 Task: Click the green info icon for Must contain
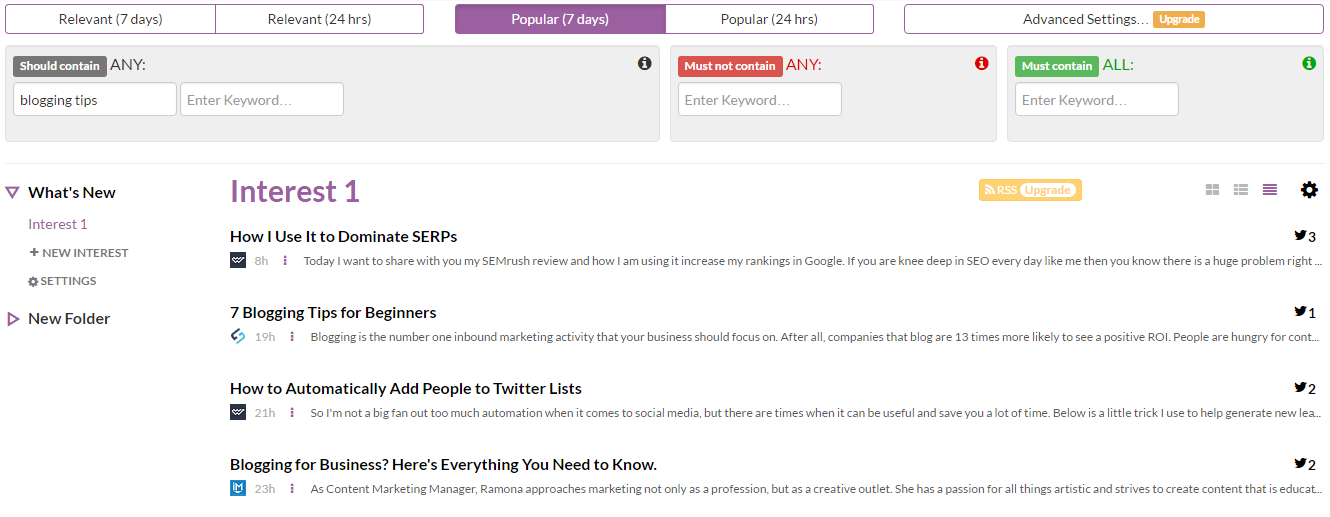coord(1309,63)
